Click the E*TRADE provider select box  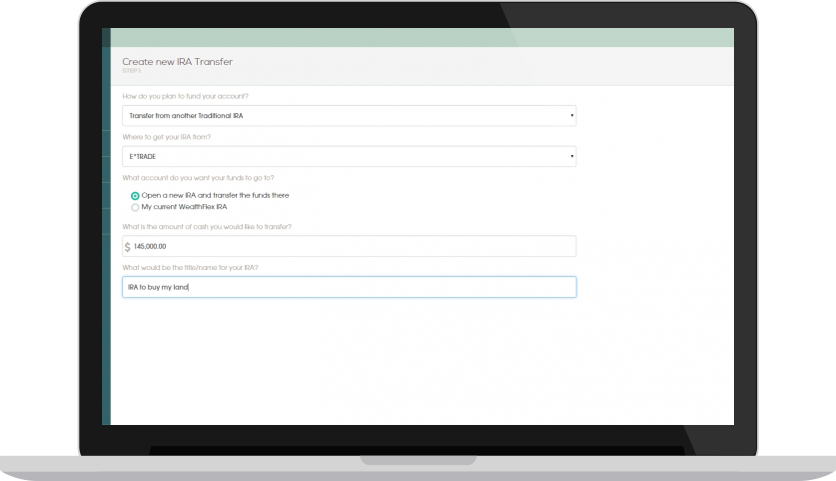coord(348,157)
